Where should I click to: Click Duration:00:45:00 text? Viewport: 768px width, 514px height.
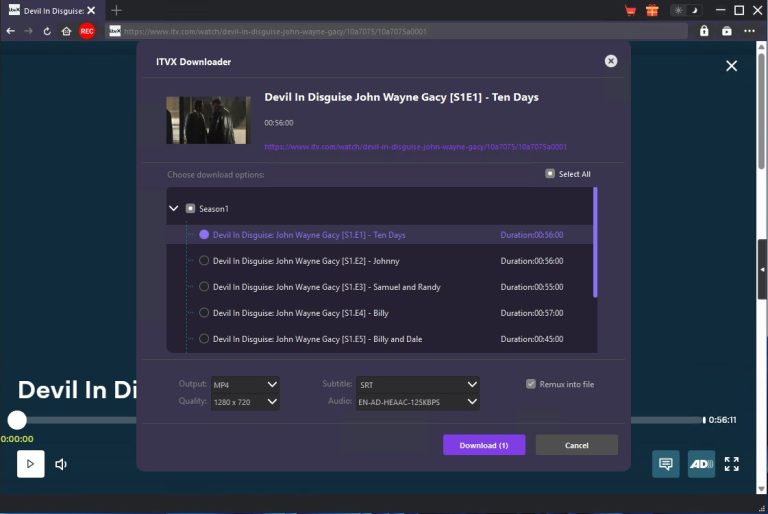click(x=531, y=339)
